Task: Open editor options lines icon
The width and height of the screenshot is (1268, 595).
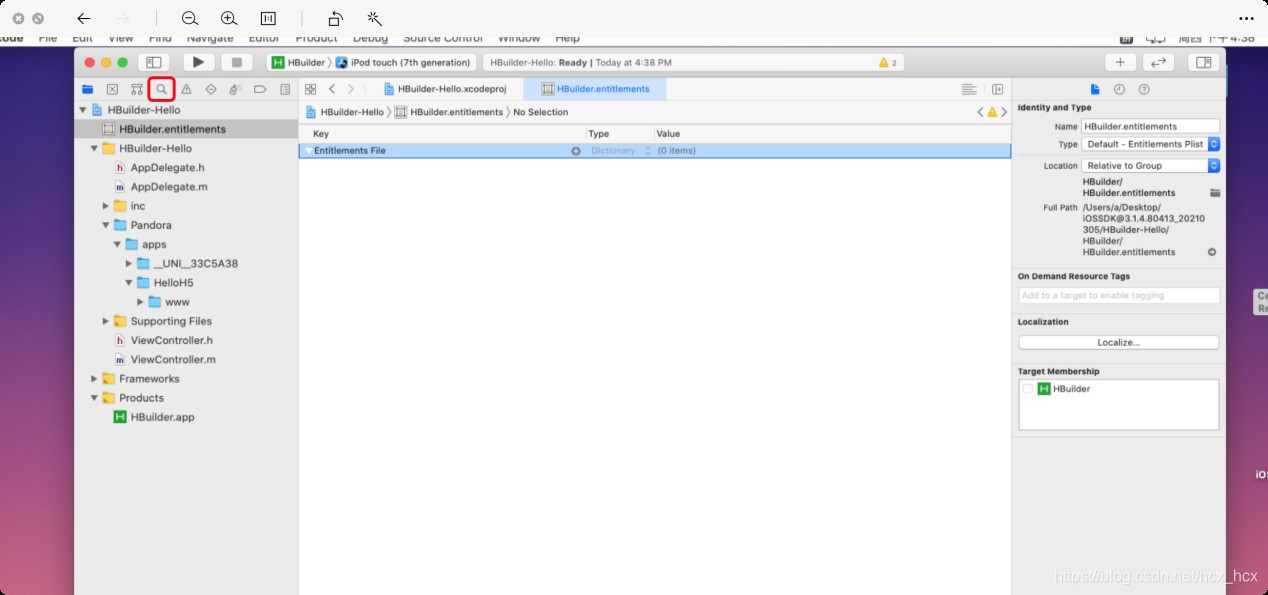Action: pyautogui.click(x=969, y=89)
